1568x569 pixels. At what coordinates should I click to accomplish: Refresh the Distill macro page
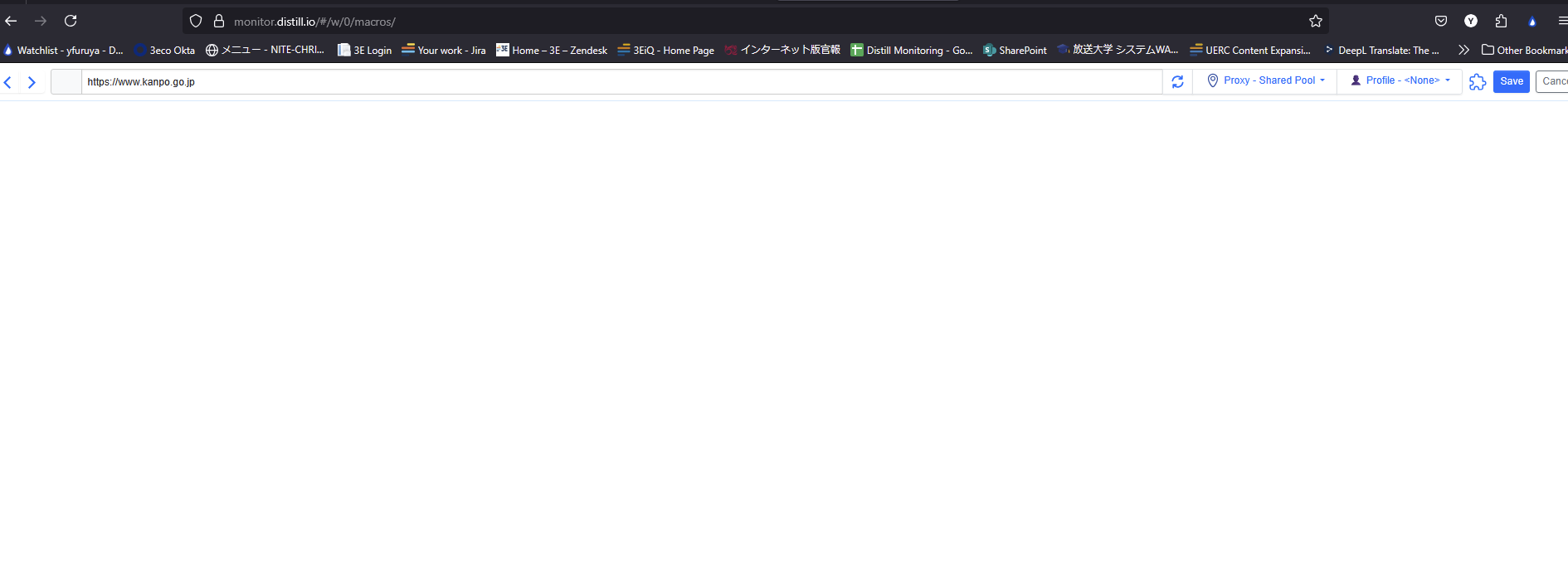(x=1177, y=81)
